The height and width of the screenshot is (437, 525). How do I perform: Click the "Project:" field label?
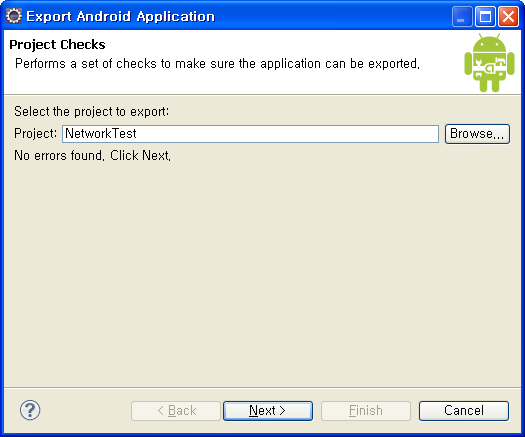coord(36,134)
